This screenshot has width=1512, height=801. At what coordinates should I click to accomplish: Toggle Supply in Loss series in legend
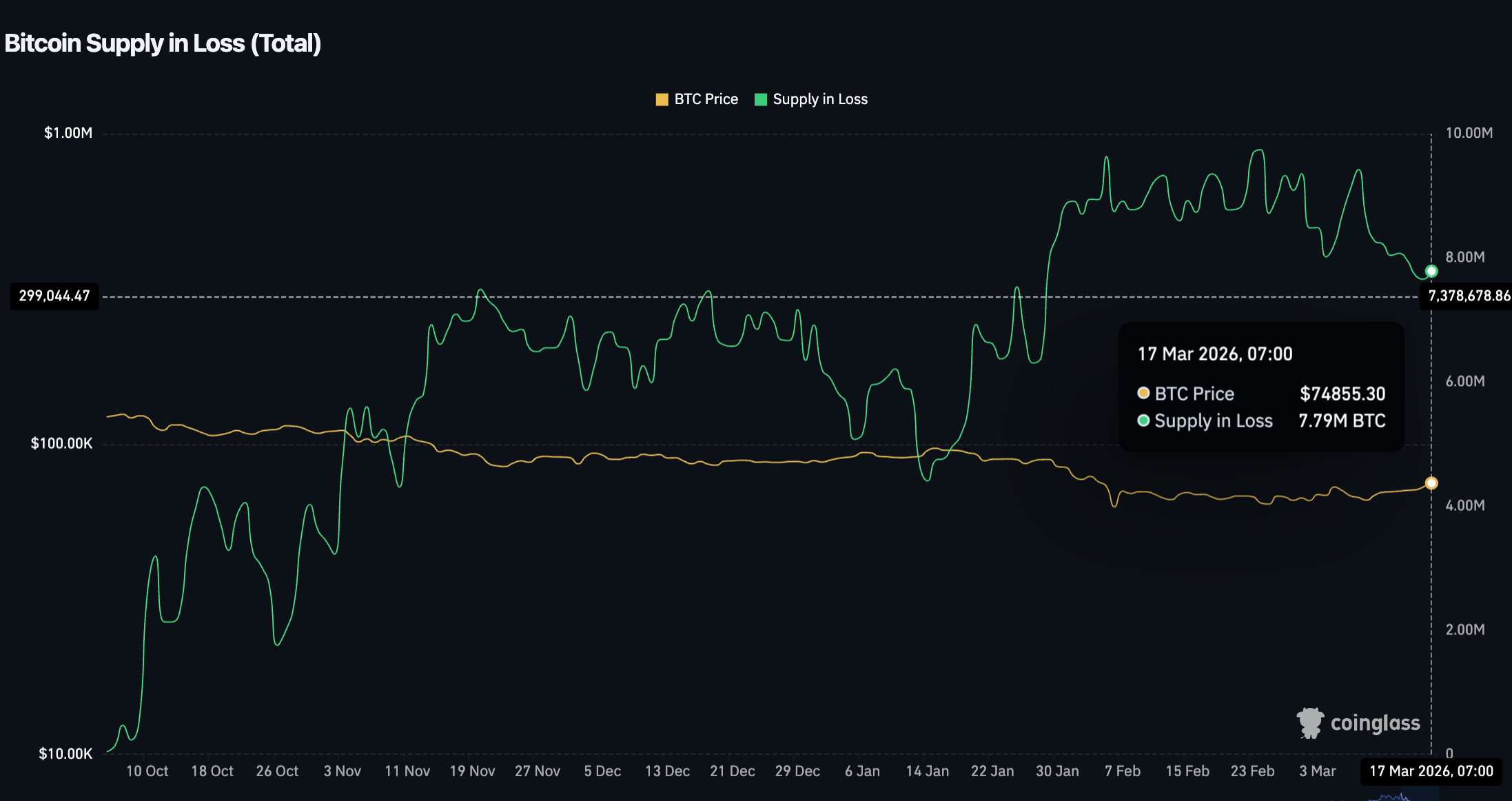pyautogui.click(x=819, y=99)
